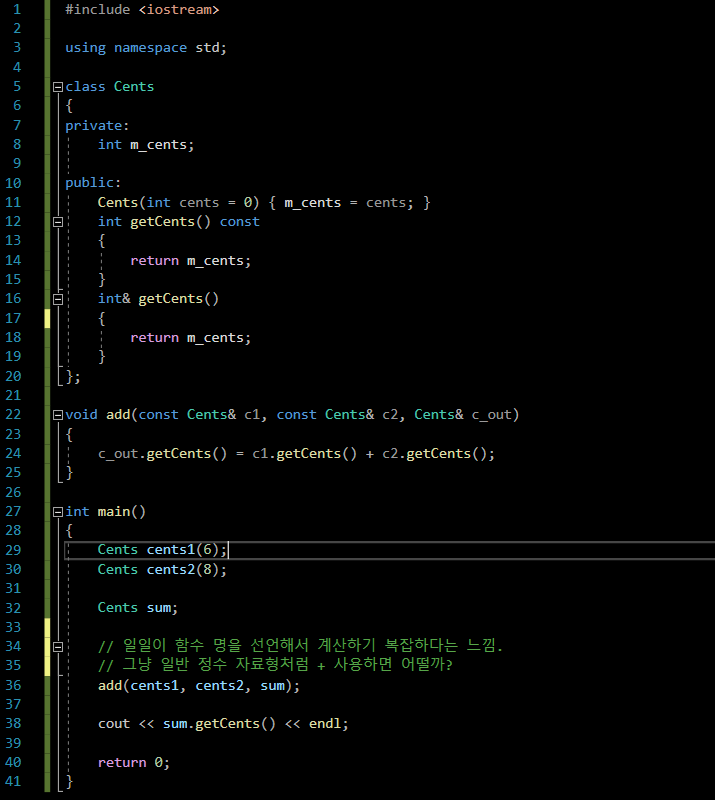Image resolution: width=715 pixels, height=800 pixels.
Task: Collapse the int main() function fold
Action: point(58,512)
